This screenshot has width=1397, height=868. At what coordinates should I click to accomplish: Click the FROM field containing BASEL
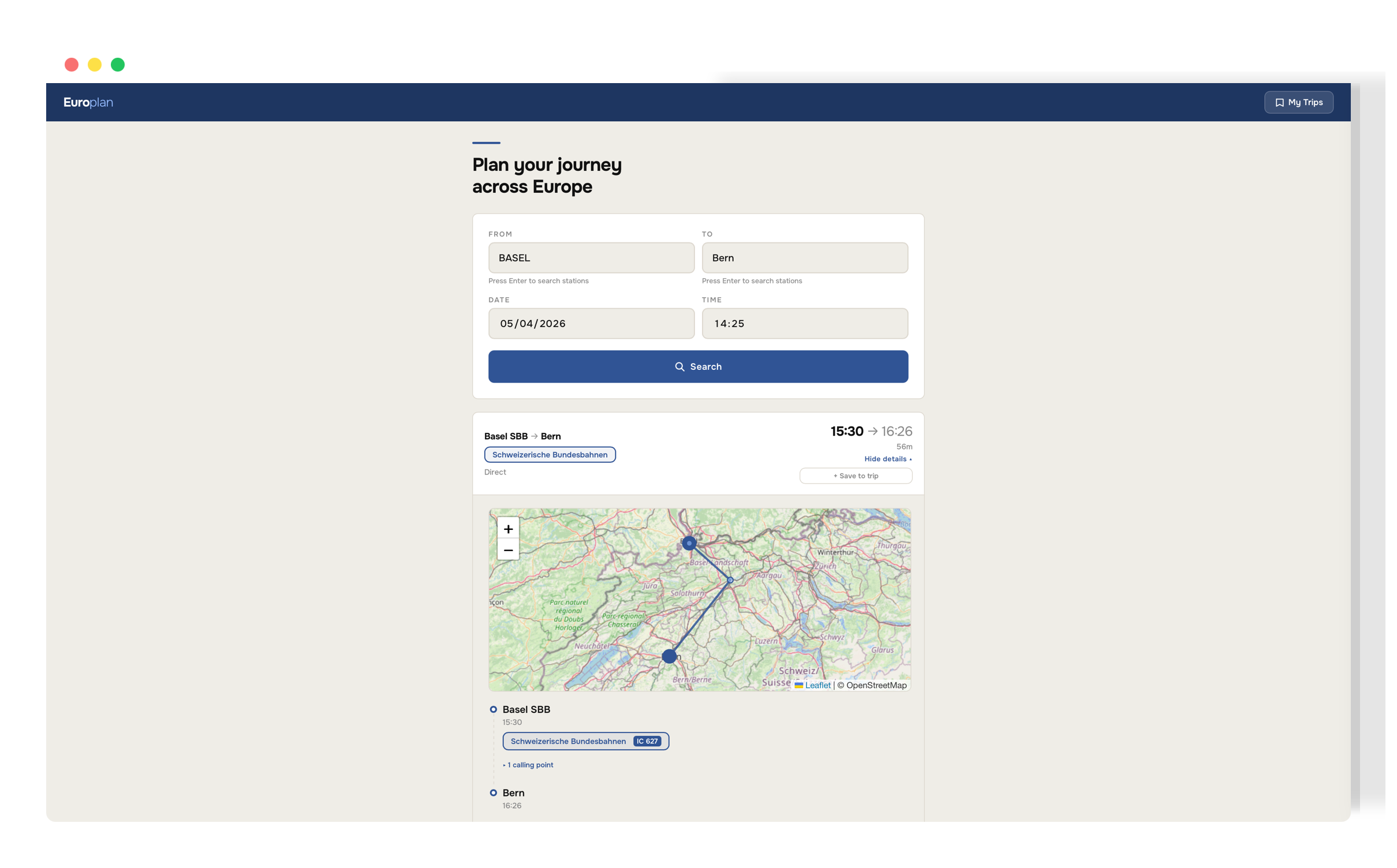[x=591, y=258]
